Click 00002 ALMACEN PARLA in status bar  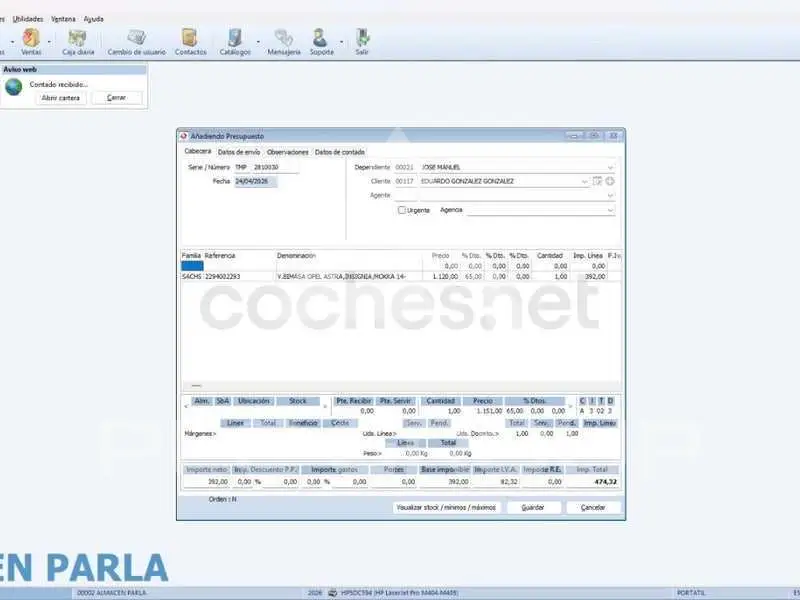(x=112, y=593)
